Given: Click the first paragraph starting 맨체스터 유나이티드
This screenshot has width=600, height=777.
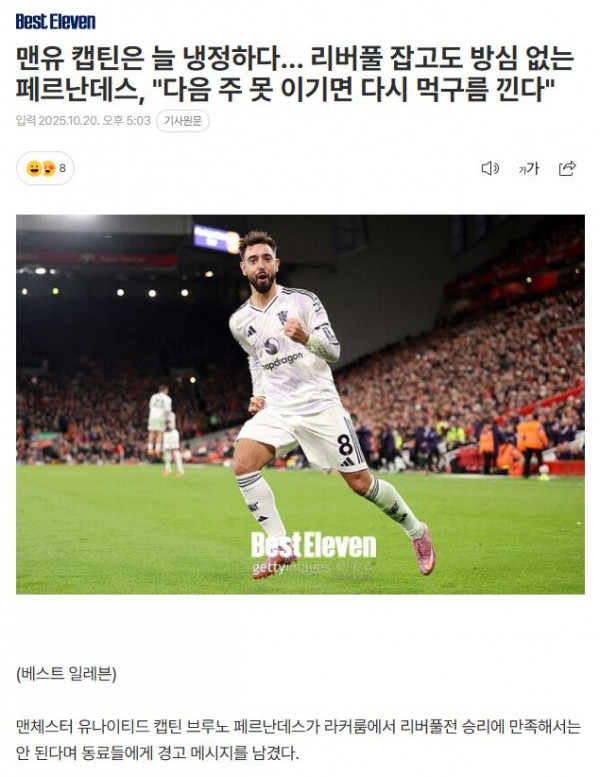Looking at the screenshot, I should click(298, 740).
